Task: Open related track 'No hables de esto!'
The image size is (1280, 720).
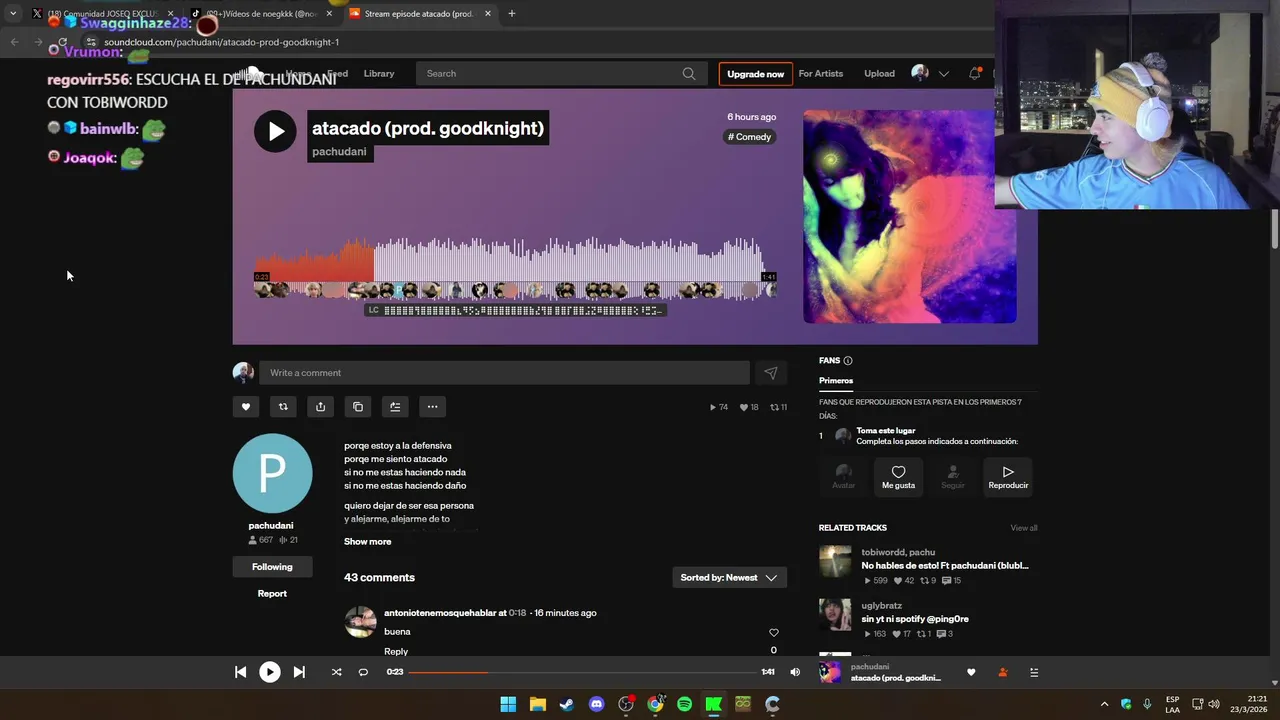Action: 945,566
